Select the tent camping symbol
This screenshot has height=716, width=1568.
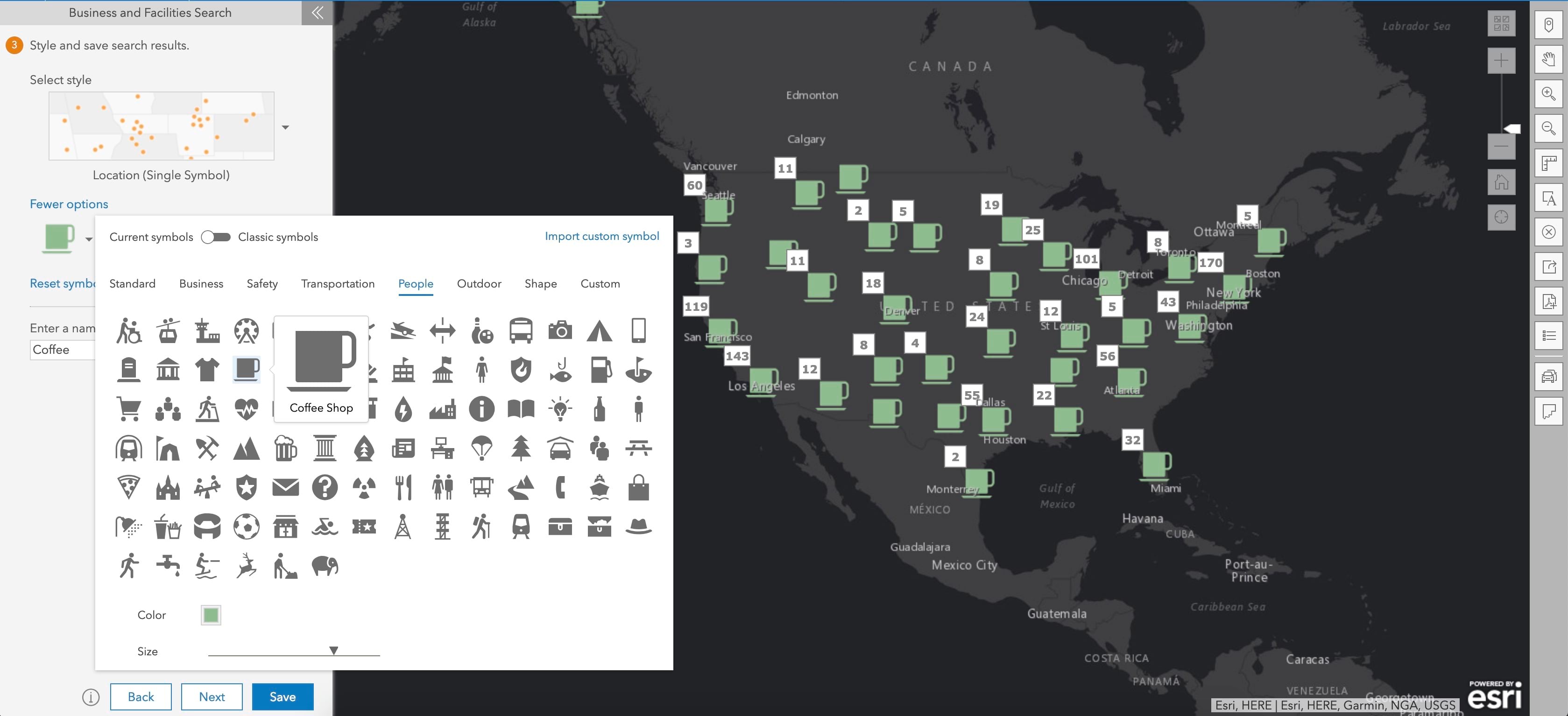600,330
